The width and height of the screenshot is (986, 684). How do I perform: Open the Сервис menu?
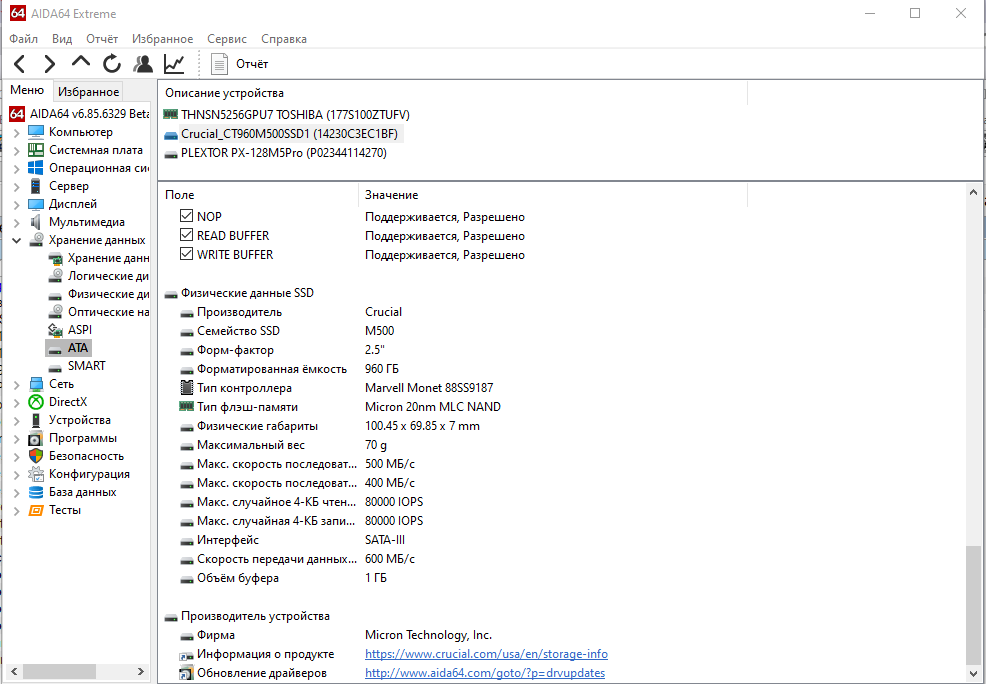tap(227, 39)
